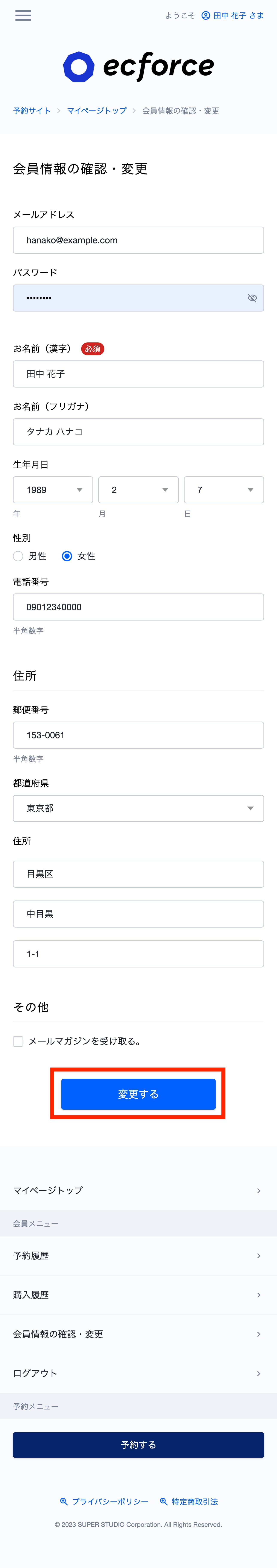Click the 特定商取引法 magnifier icon
Viewport: 277px width, 1568px height.
(x=164, y=1502)
